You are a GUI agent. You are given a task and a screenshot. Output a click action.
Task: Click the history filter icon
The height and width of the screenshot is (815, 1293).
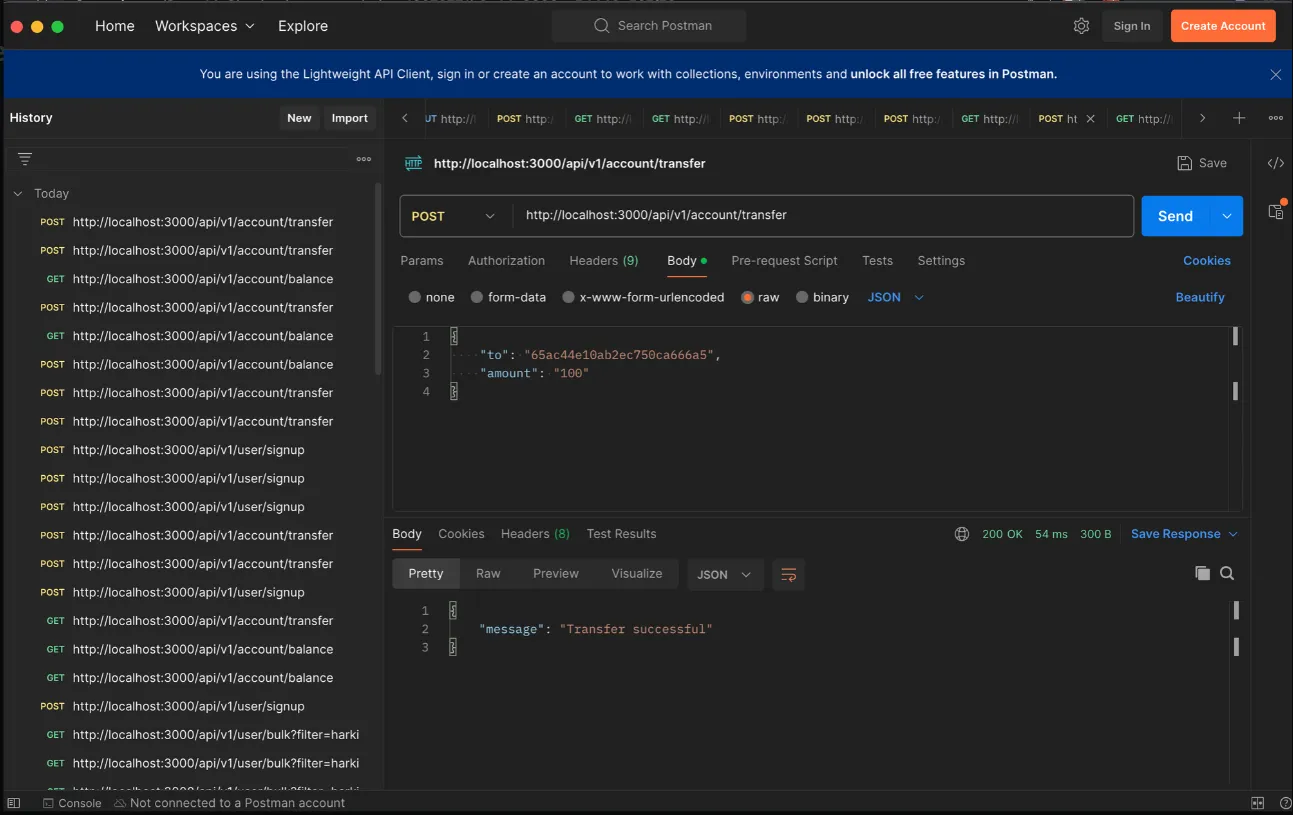coord(25,159)
